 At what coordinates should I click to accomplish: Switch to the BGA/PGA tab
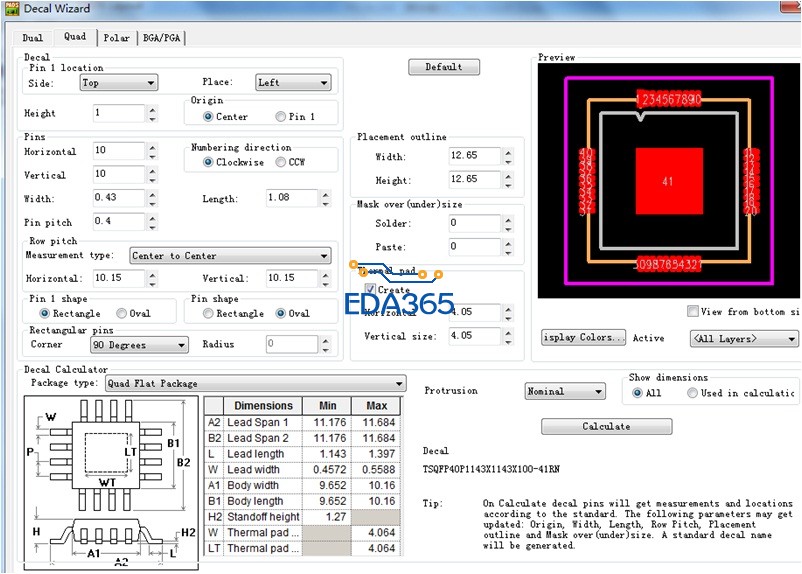pyautogui.click(x=162, y=38)
